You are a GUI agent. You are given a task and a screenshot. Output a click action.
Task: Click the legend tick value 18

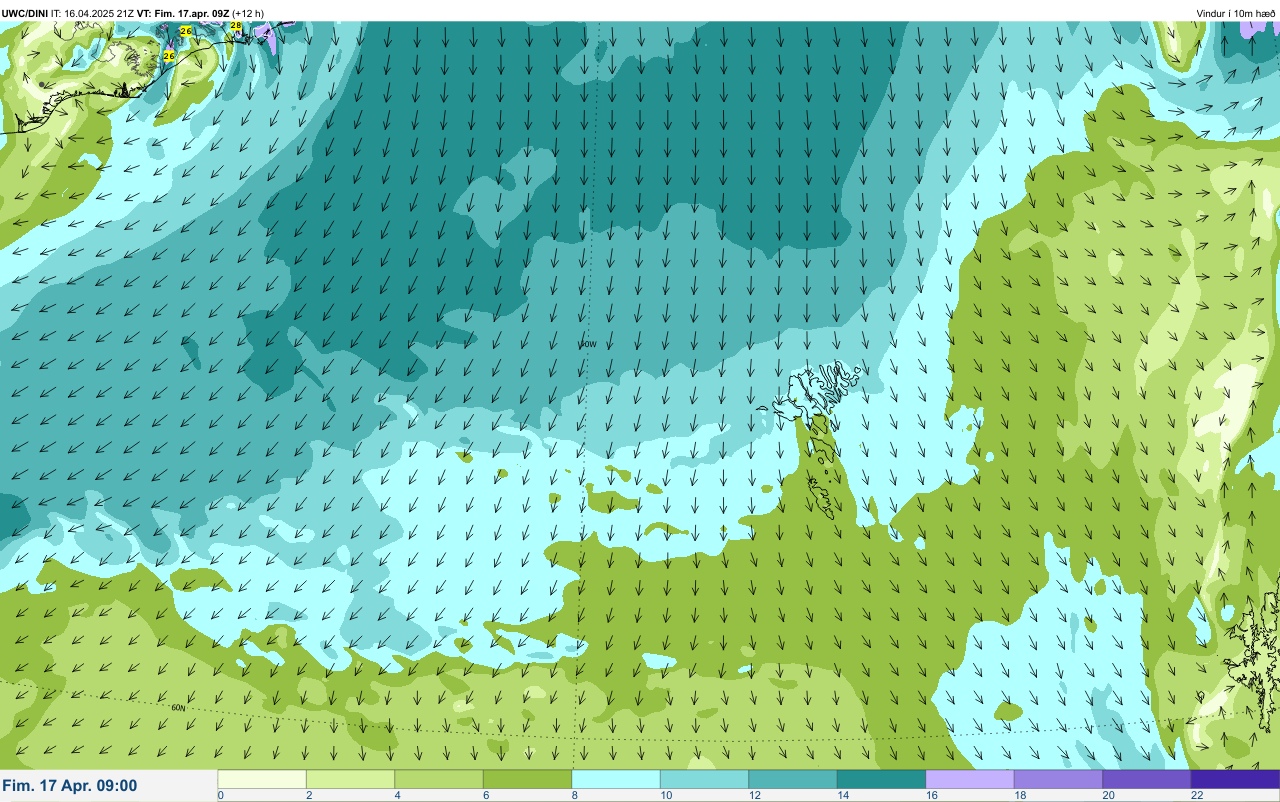(1019, 796)
